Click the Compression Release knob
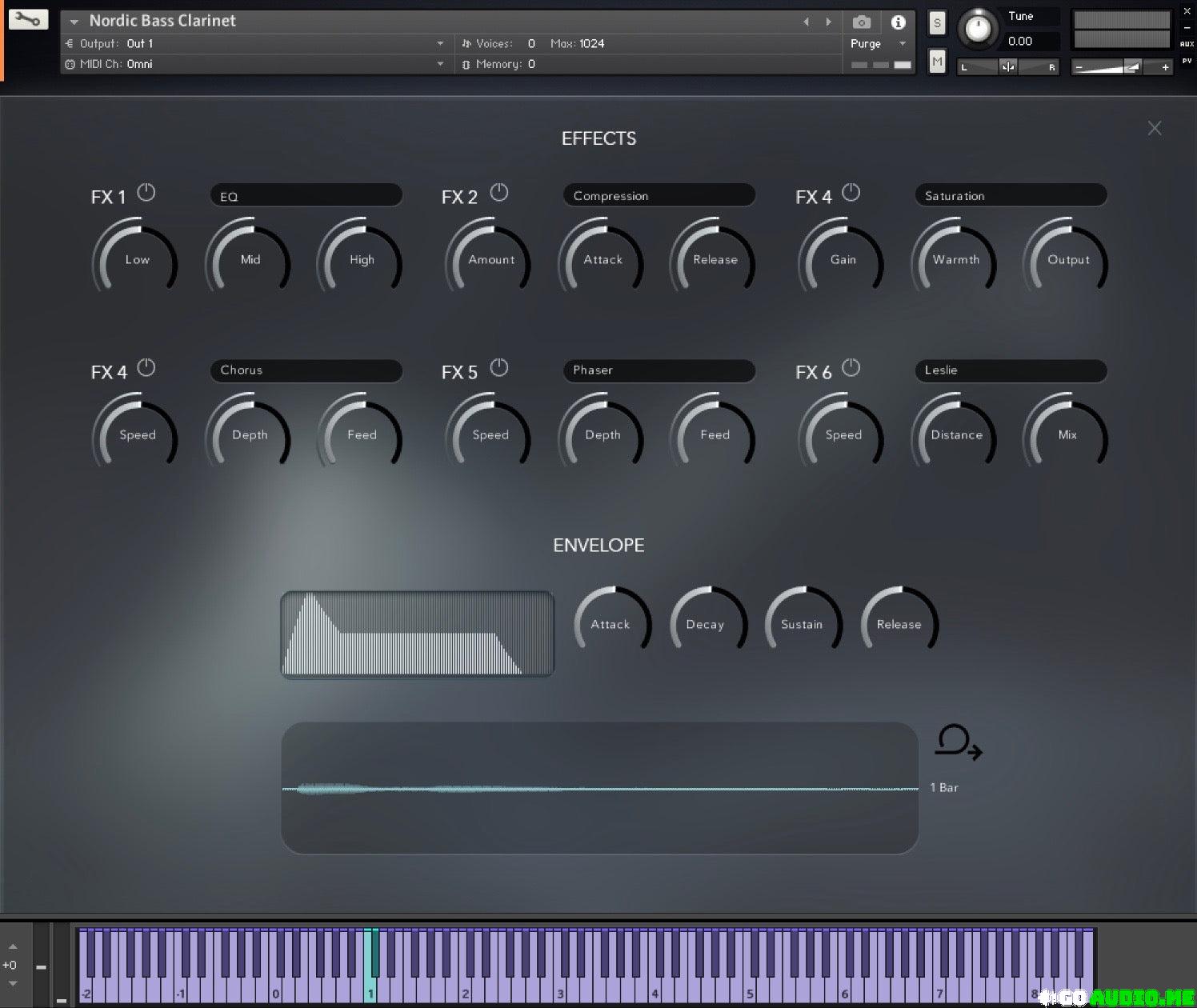1197x1008 pixels. (x=714, y=259)
